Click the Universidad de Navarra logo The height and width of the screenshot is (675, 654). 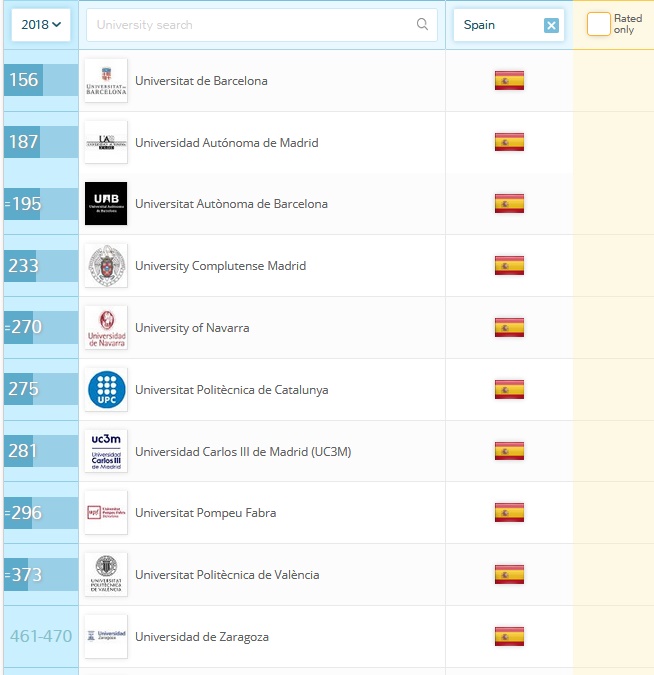(106, 328)
